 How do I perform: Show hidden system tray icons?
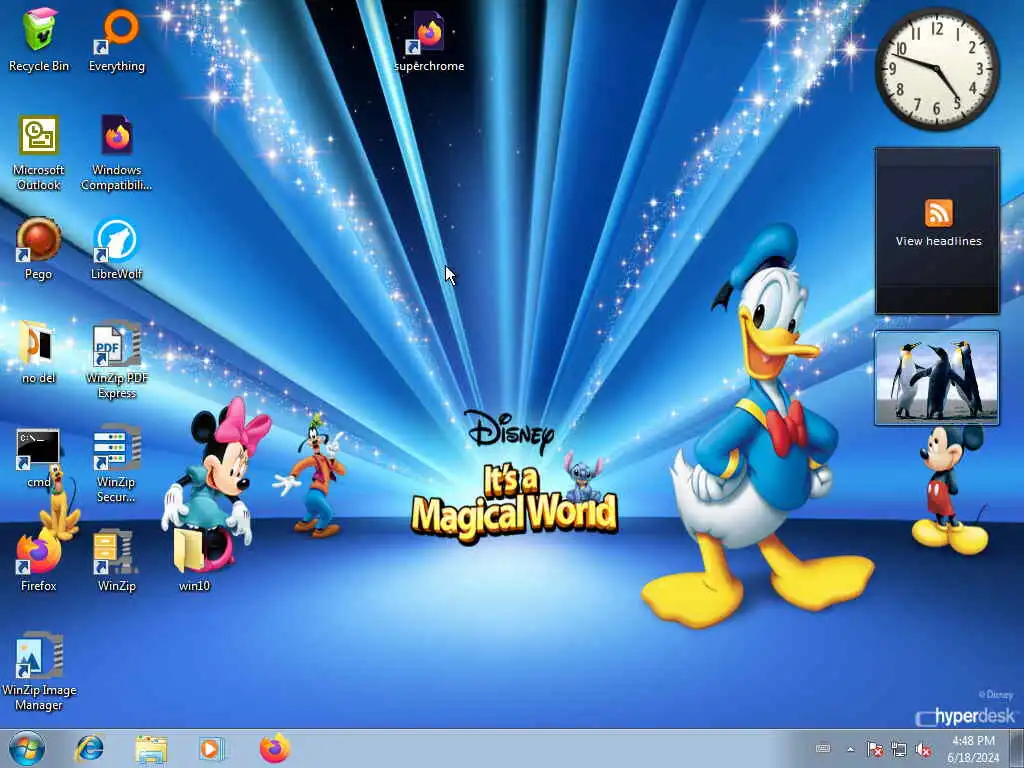coord(850,749)
